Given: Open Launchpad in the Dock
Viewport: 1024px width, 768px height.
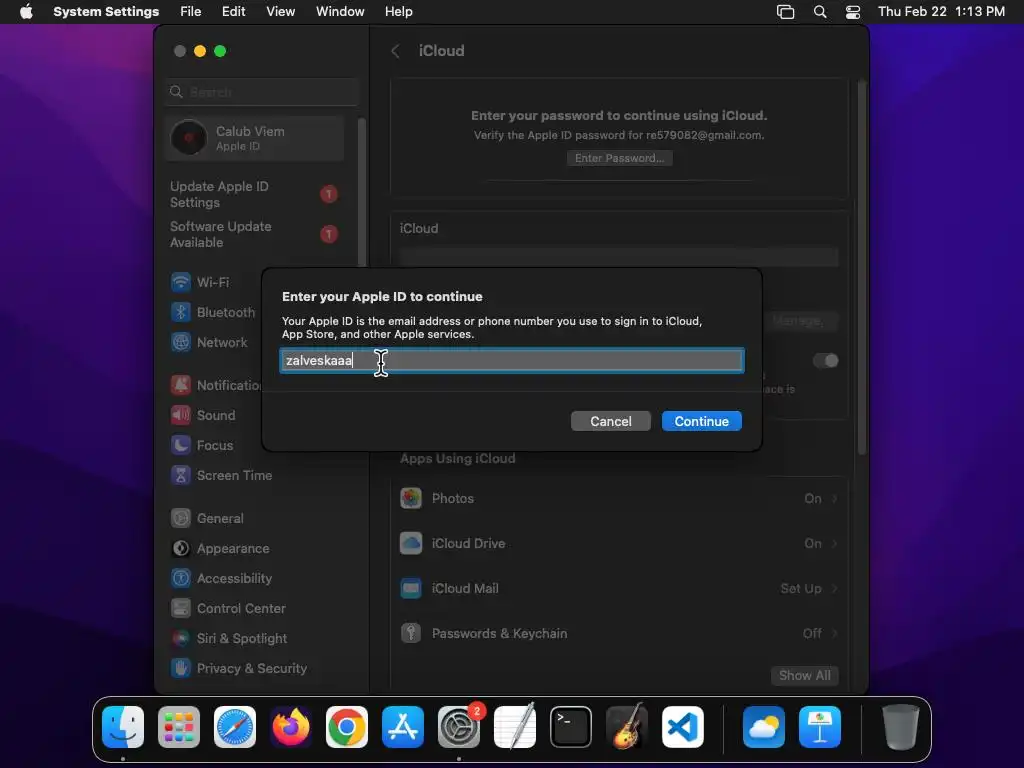Looking at the screenshot, I should pyautogui.click(x=179, y=727).
